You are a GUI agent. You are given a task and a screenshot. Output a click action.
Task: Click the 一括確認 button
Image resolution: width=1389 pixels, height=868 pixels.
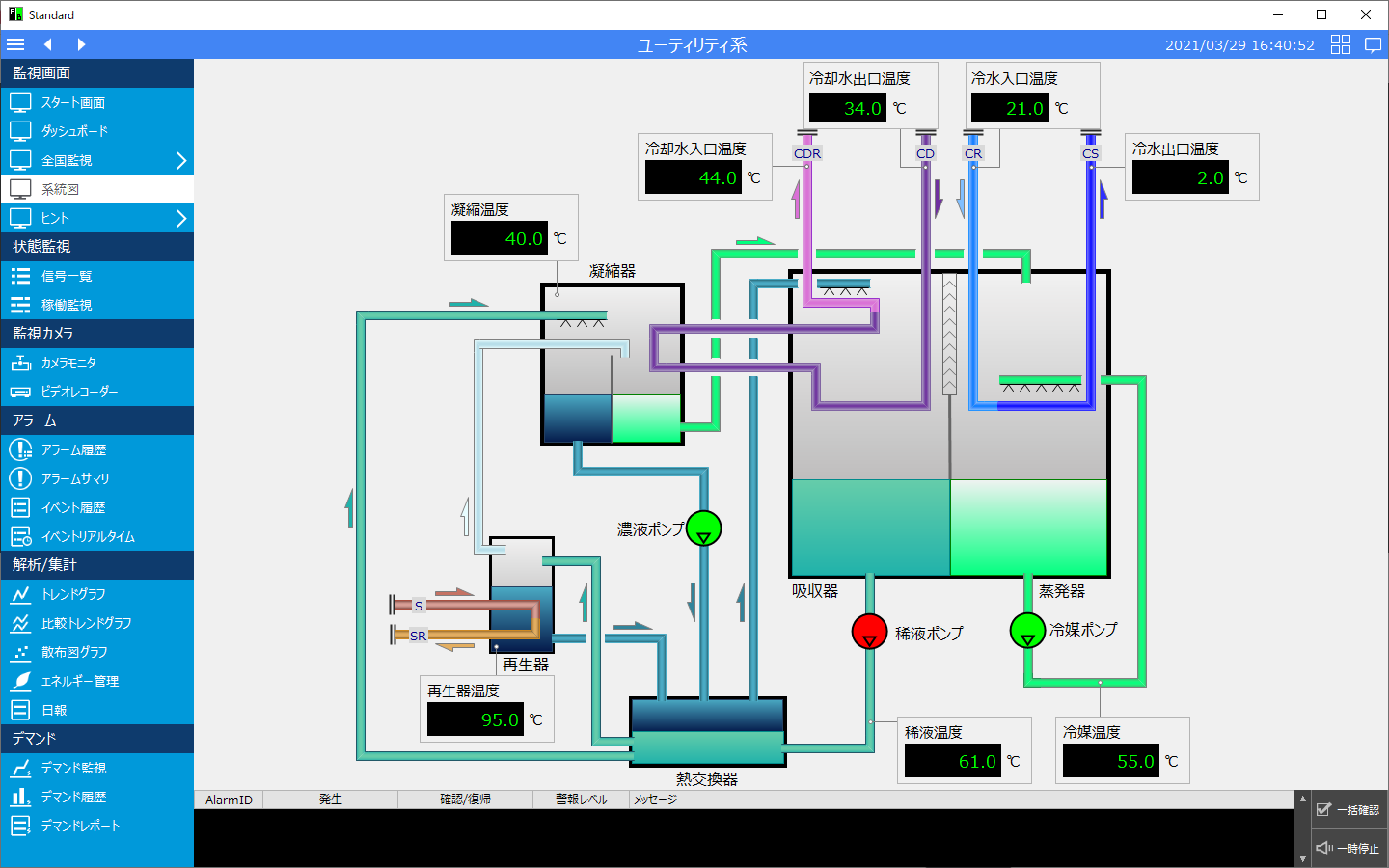click(1348, 810)
